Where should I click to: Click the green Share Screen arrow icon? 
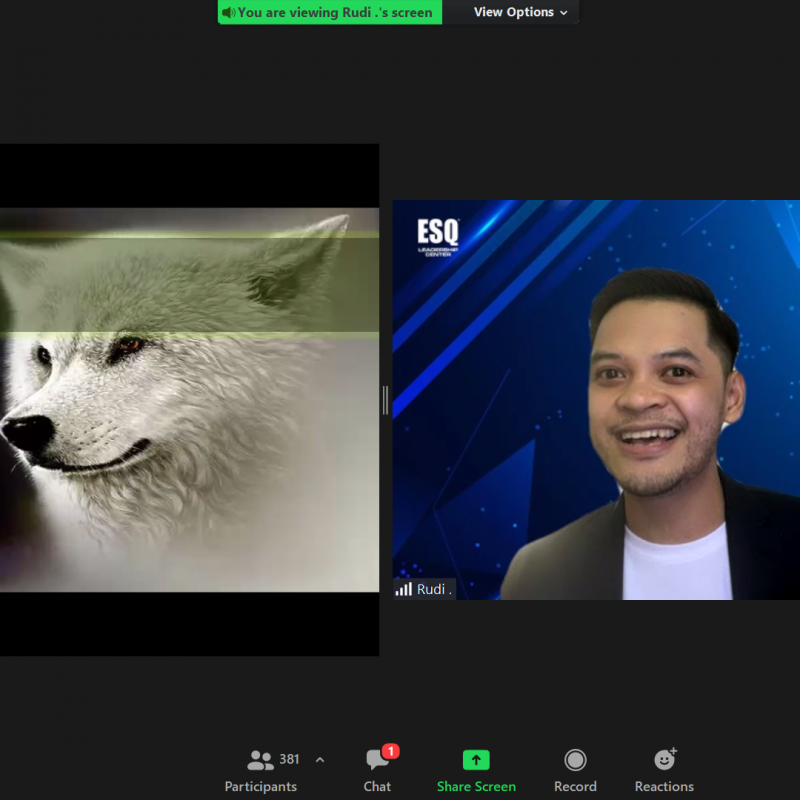476,760
